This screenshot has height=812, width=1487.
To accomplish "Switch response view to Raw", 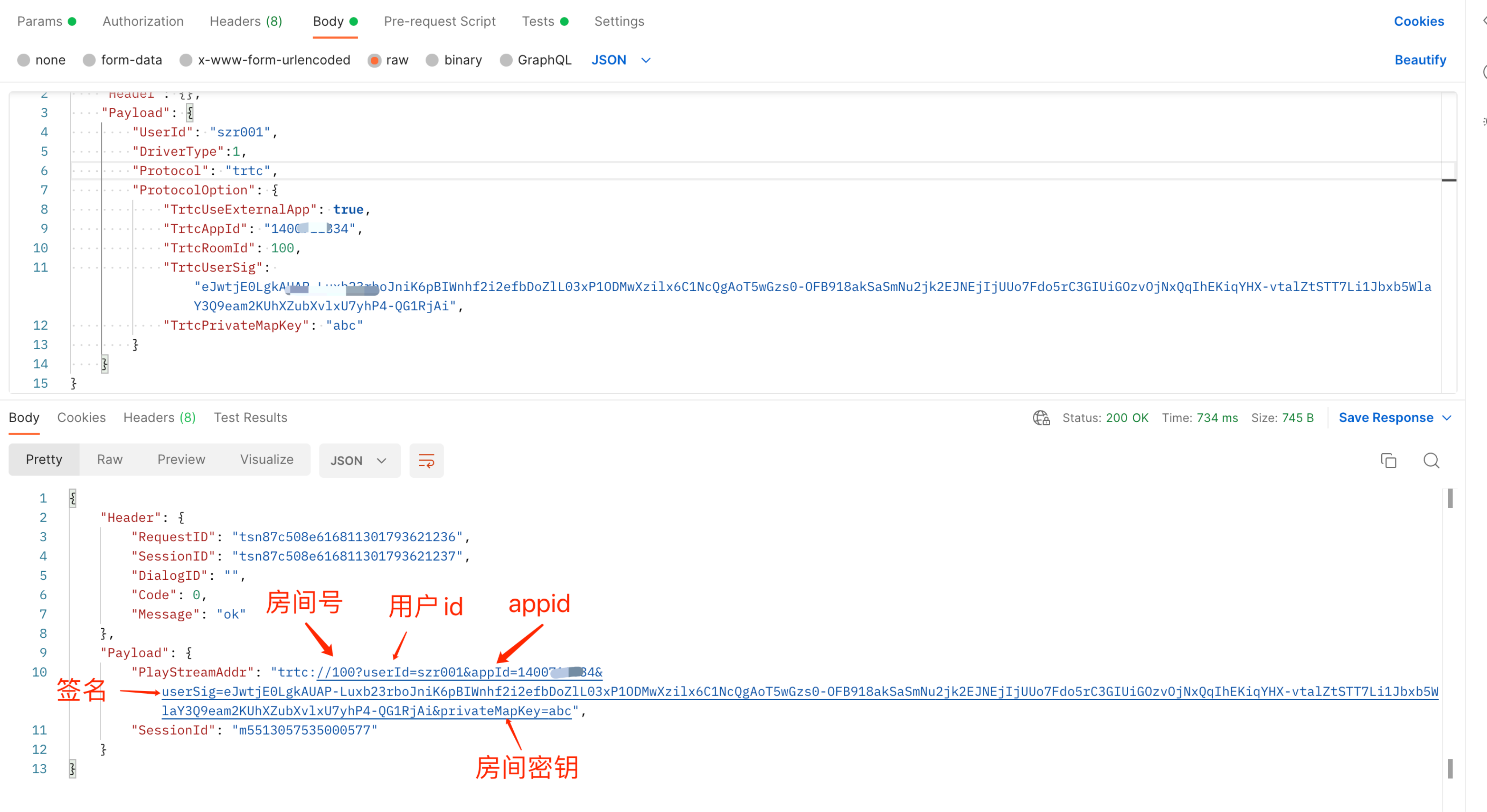I will pyautogui.click(x=110, y=460).
